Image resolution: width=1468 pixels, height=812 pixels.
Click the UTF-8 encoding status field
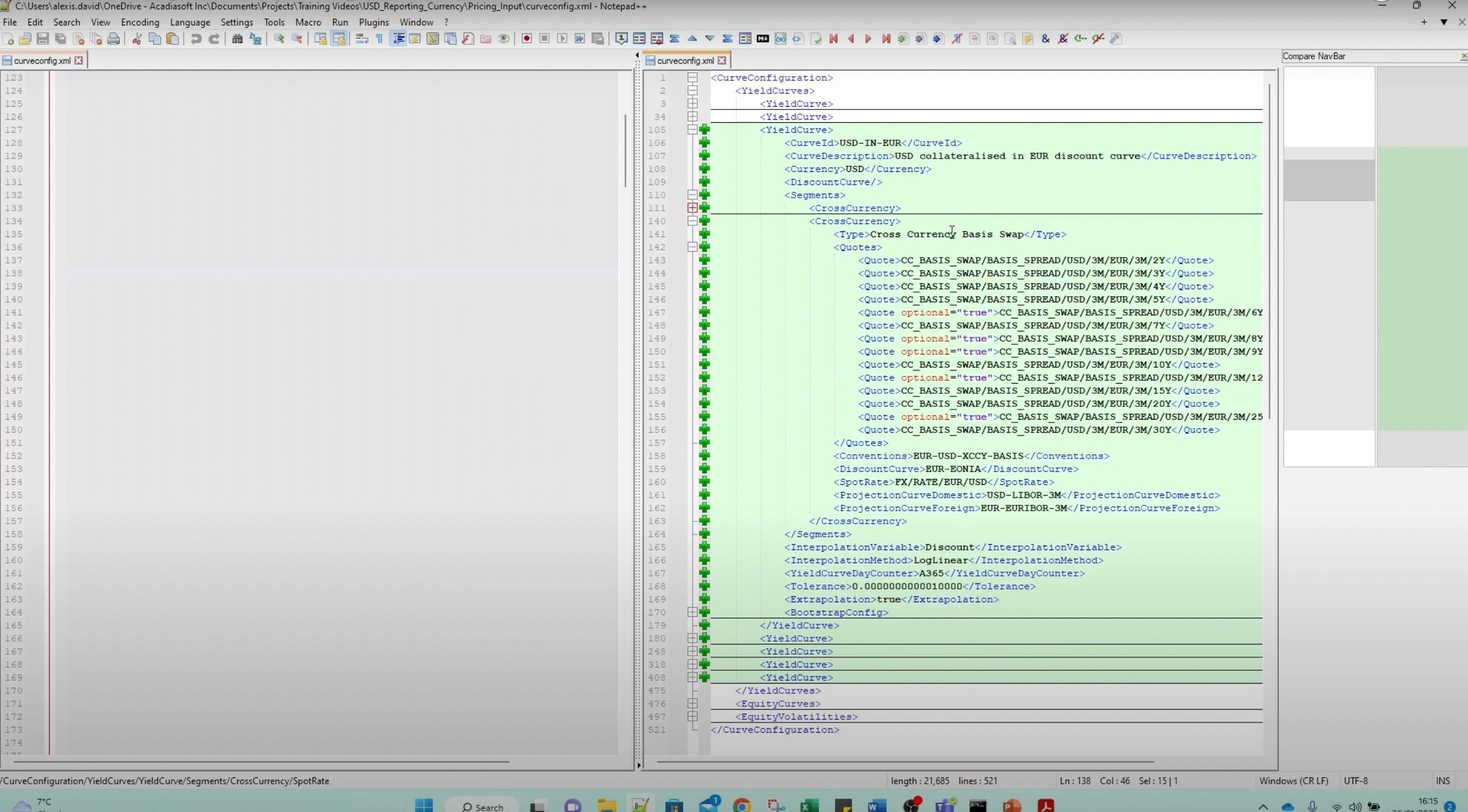pyautogui.click(x=1355, y=780)
